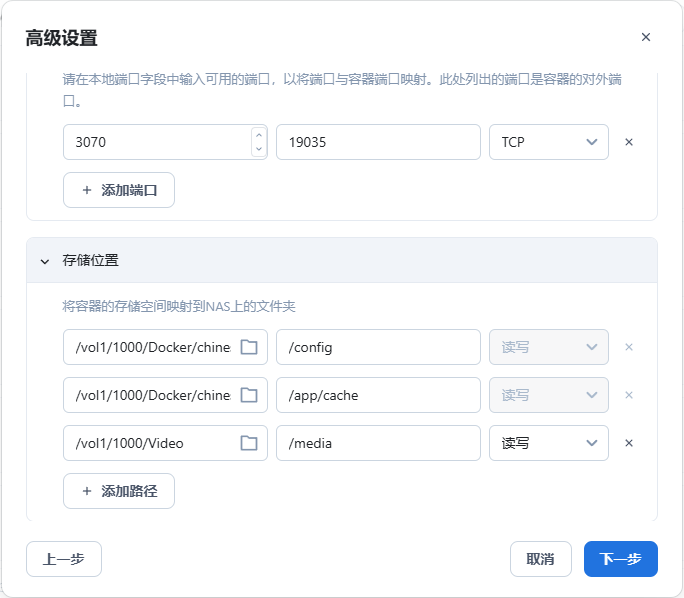Viewport: 684px width, 598px height.
Task: Click the 将容器的存储空间映射到NAS上的文件夹 description text
Action: (179, 307)
